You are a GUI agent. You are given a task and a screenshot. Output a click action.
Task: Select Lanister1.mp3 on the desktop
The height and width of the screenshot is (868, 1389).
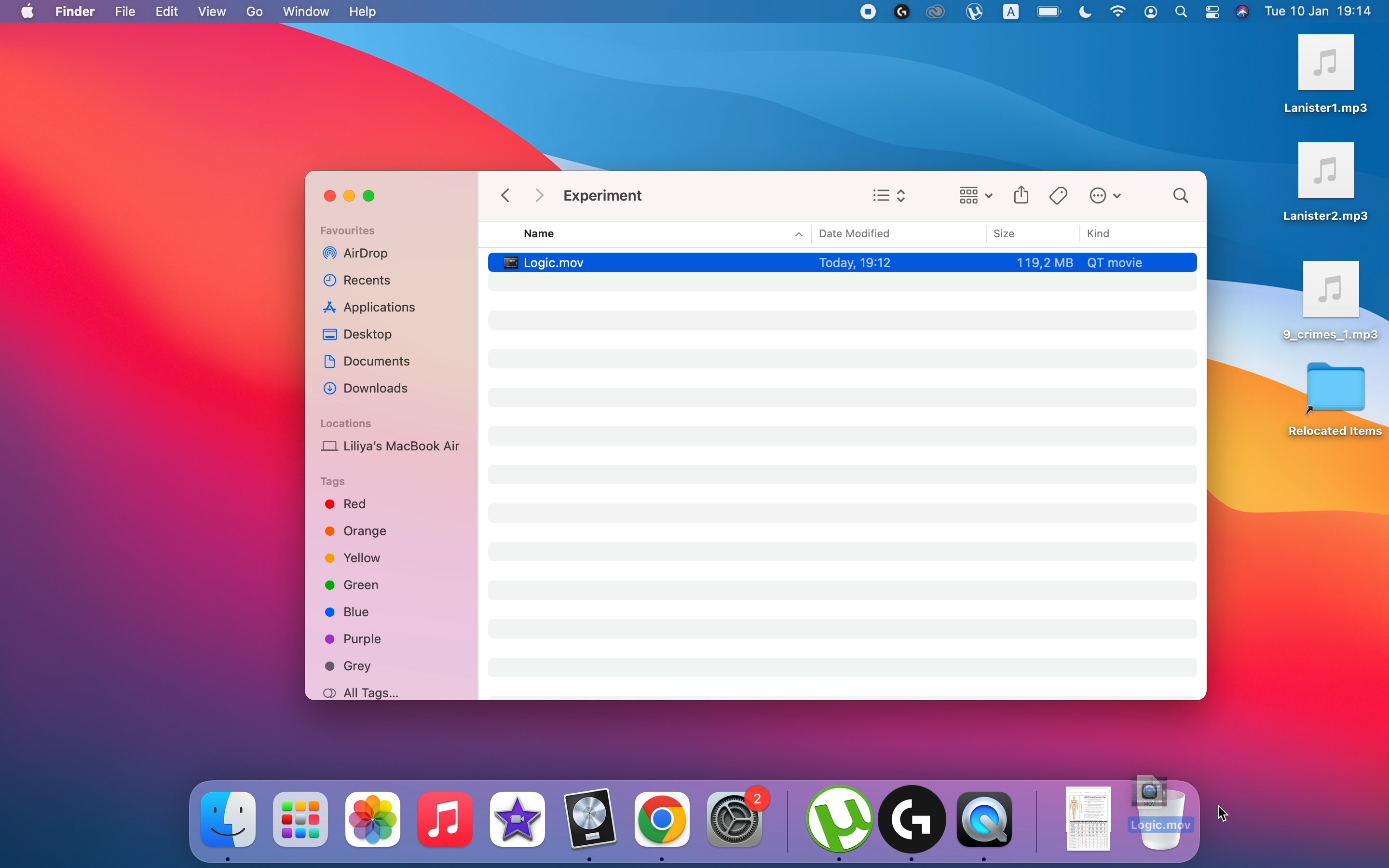coord(1326,75)
